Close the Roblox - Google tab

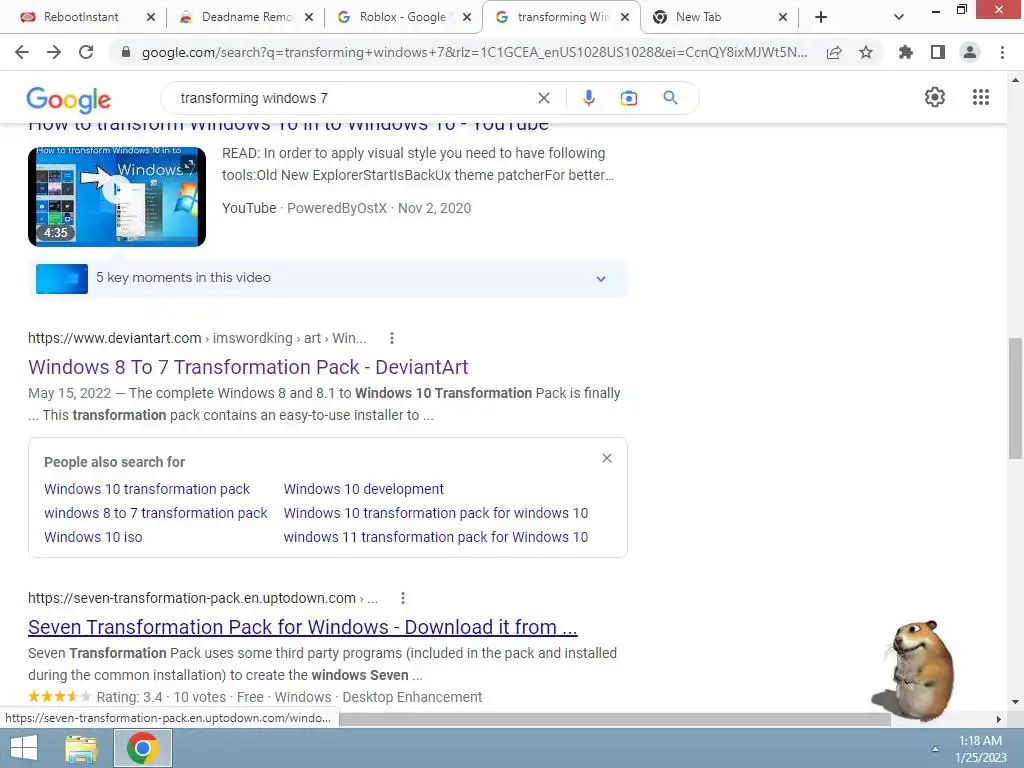pyautogui.click(x=467, y=18)
